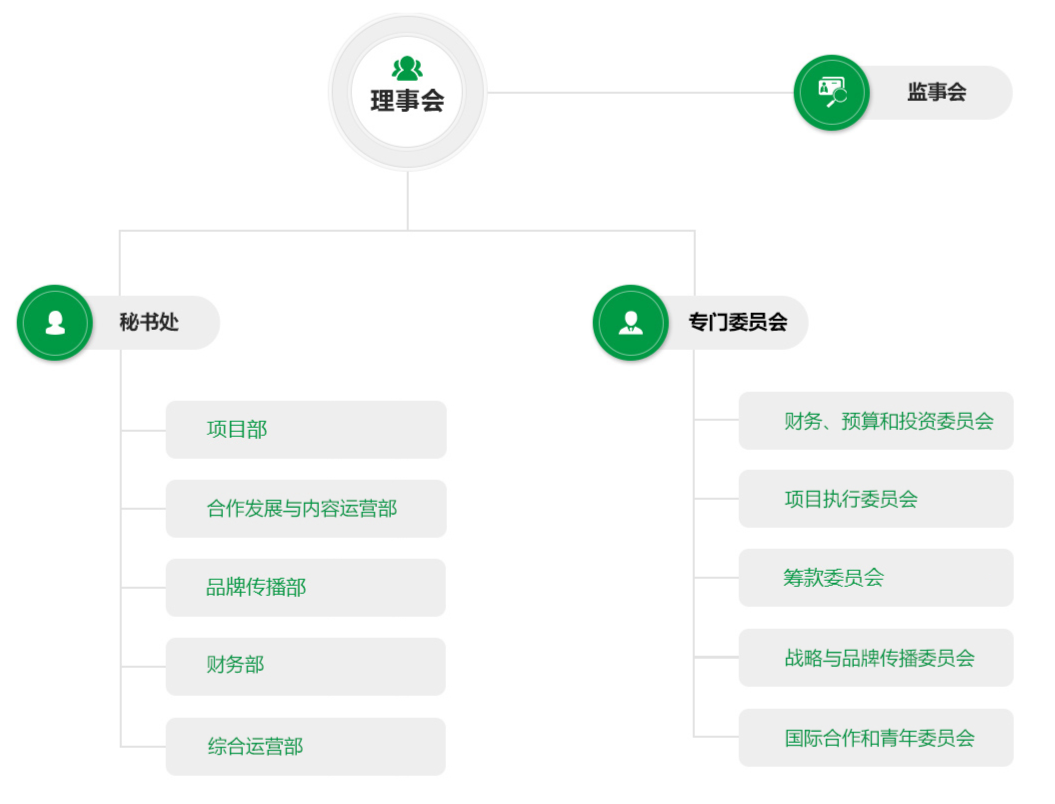Viewport: 1055px width, 804px height.
Task: Choose 战略与品牌传播委员会 committee
Action: 876,658
